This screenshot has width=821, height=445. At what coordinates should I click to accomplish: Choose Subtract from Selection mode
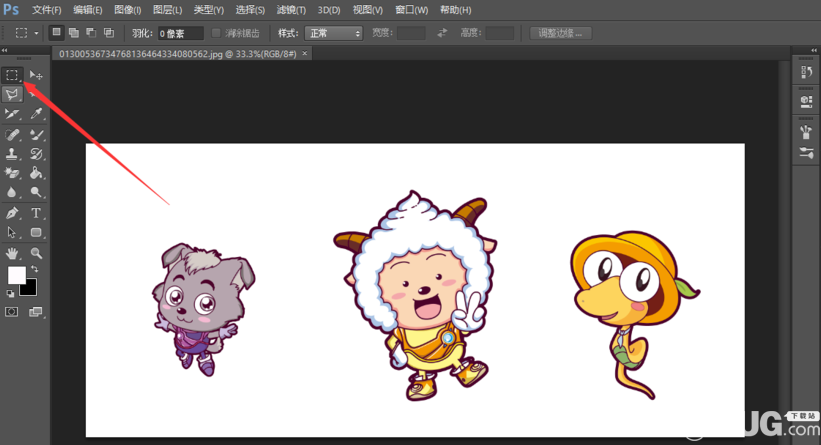[x=91, y=33]
